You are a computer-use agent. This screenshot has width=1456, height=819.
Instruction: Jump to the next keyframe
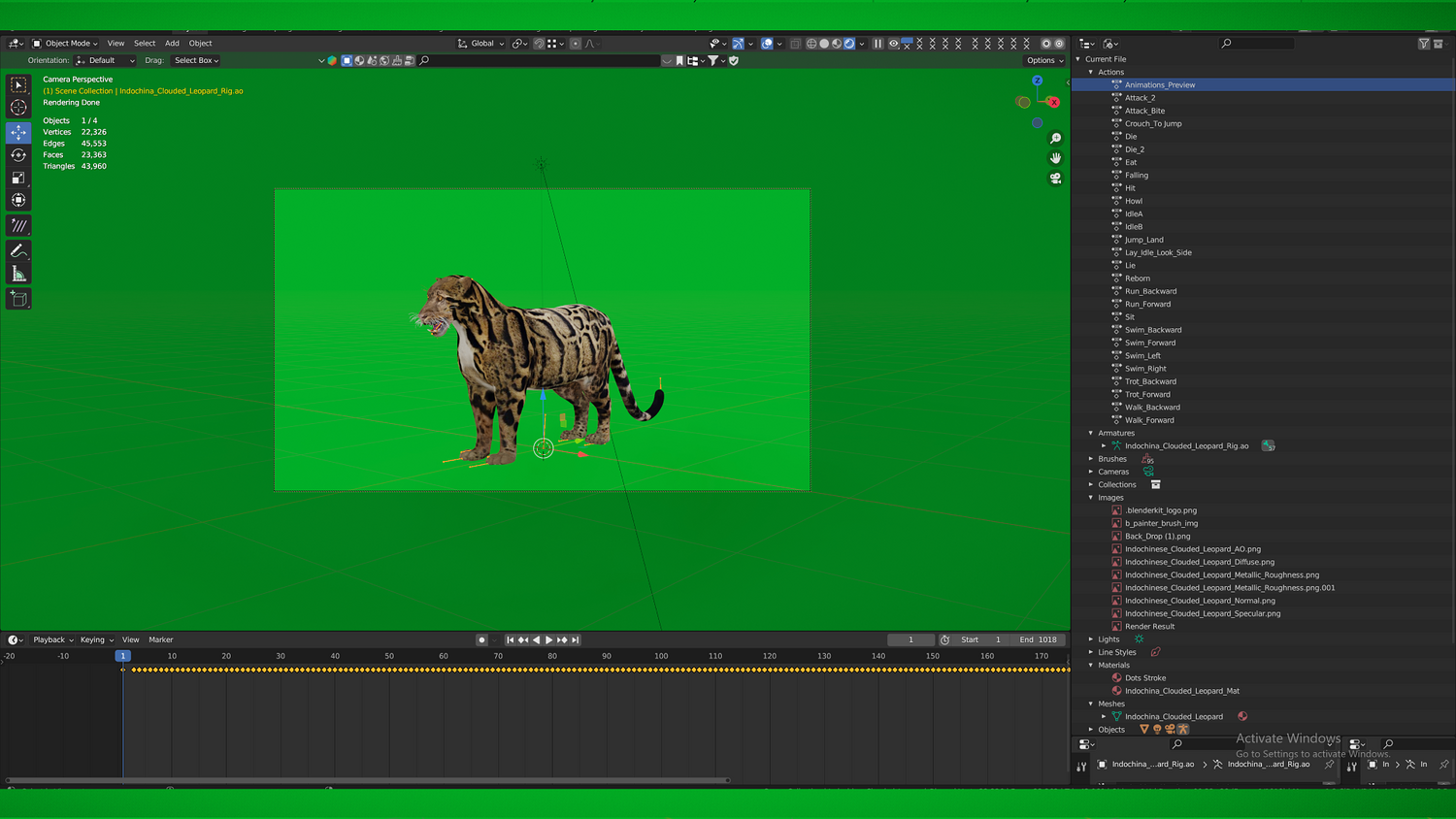tap(562, 640)
